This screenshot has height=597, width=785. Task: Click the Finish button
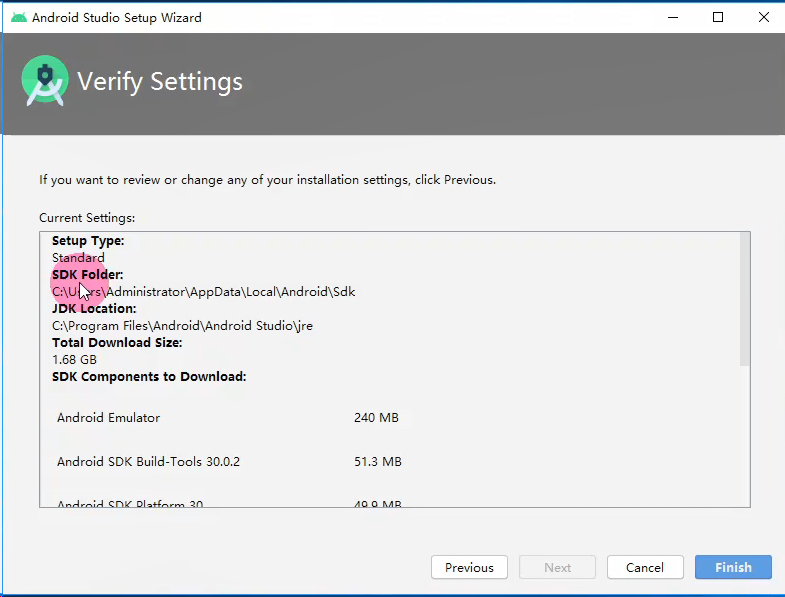point(733,567)
